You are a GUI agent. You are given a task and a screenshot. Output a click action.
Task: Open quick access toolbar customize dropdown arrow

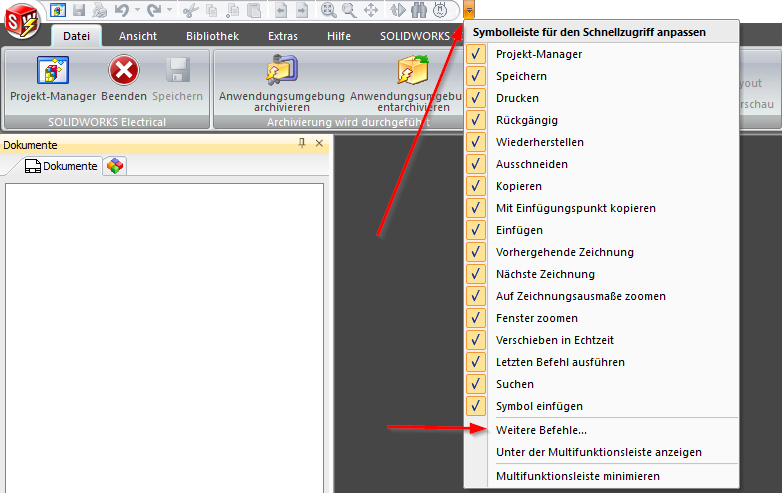coord(469,10)
